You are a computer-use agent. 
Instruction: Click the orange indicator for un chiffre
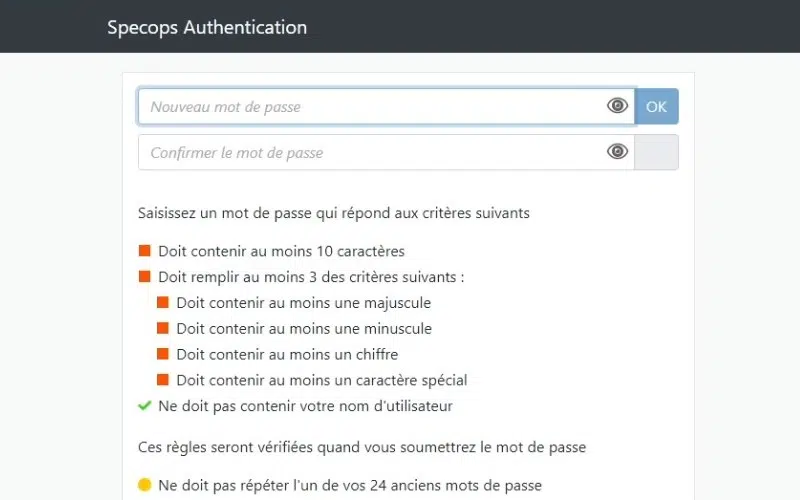coord(163,354)
